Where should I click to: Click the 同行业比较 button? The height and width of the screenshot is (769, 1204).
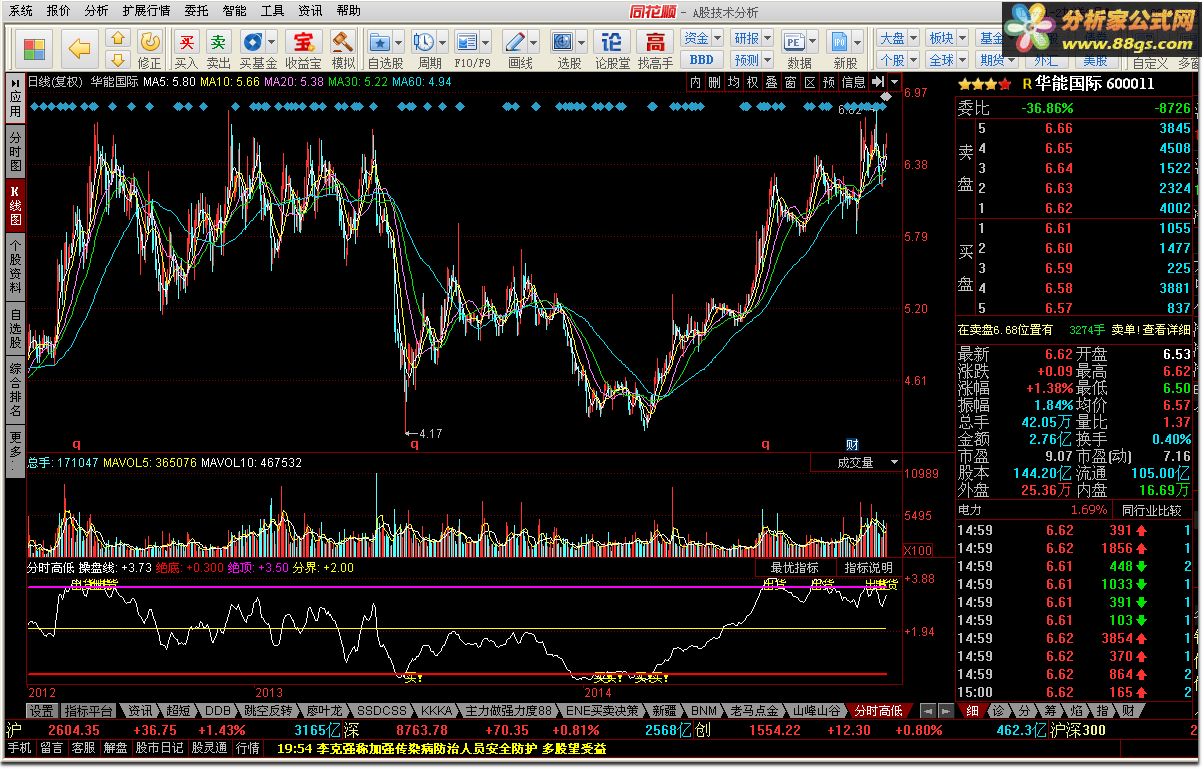(1151, 510)
